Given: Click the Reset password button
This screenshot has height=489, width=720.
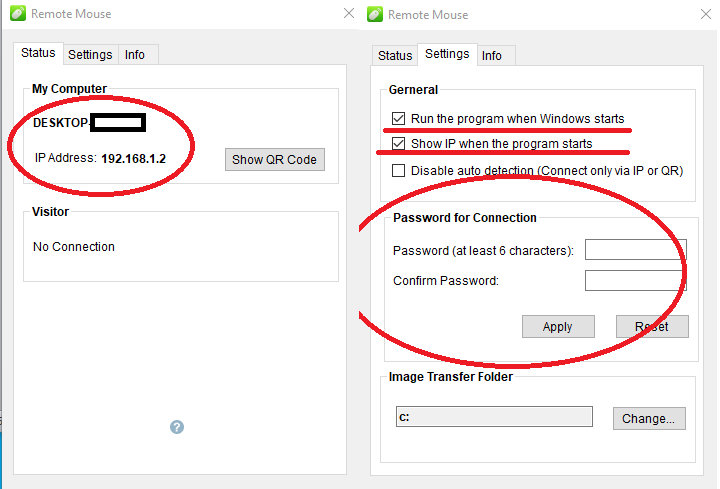Looking at the screenshot, I should click(650, 327).
